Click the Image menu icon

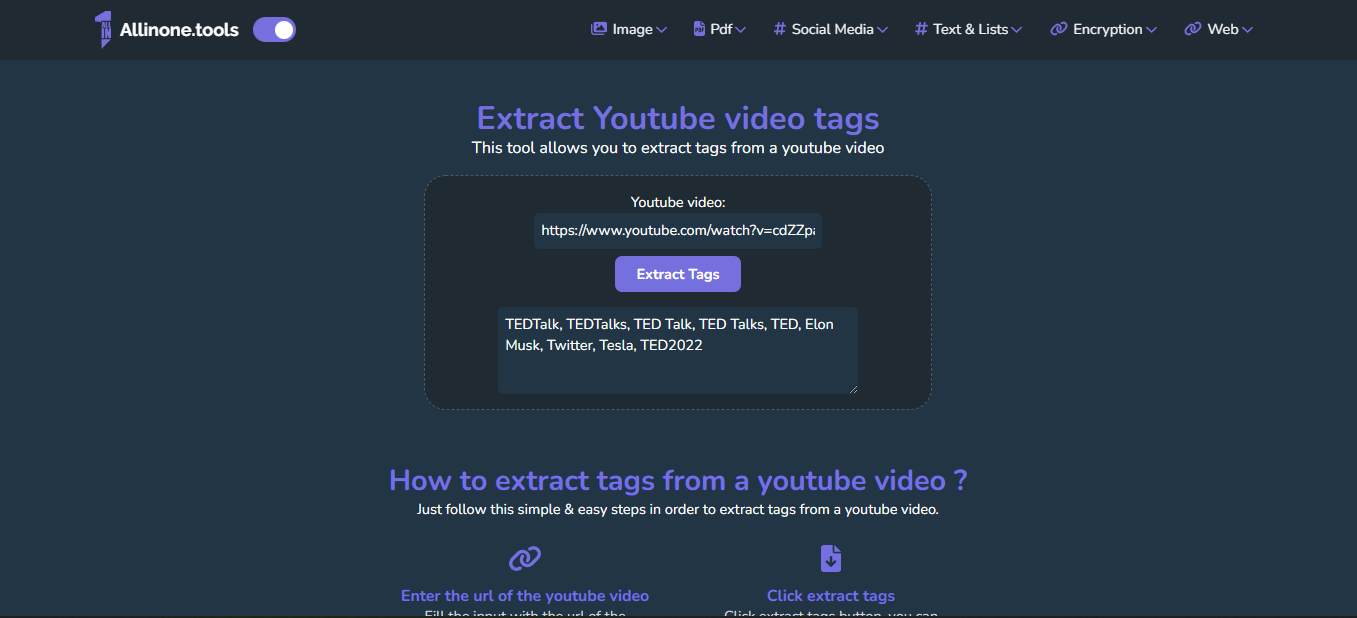pos(599,29)
